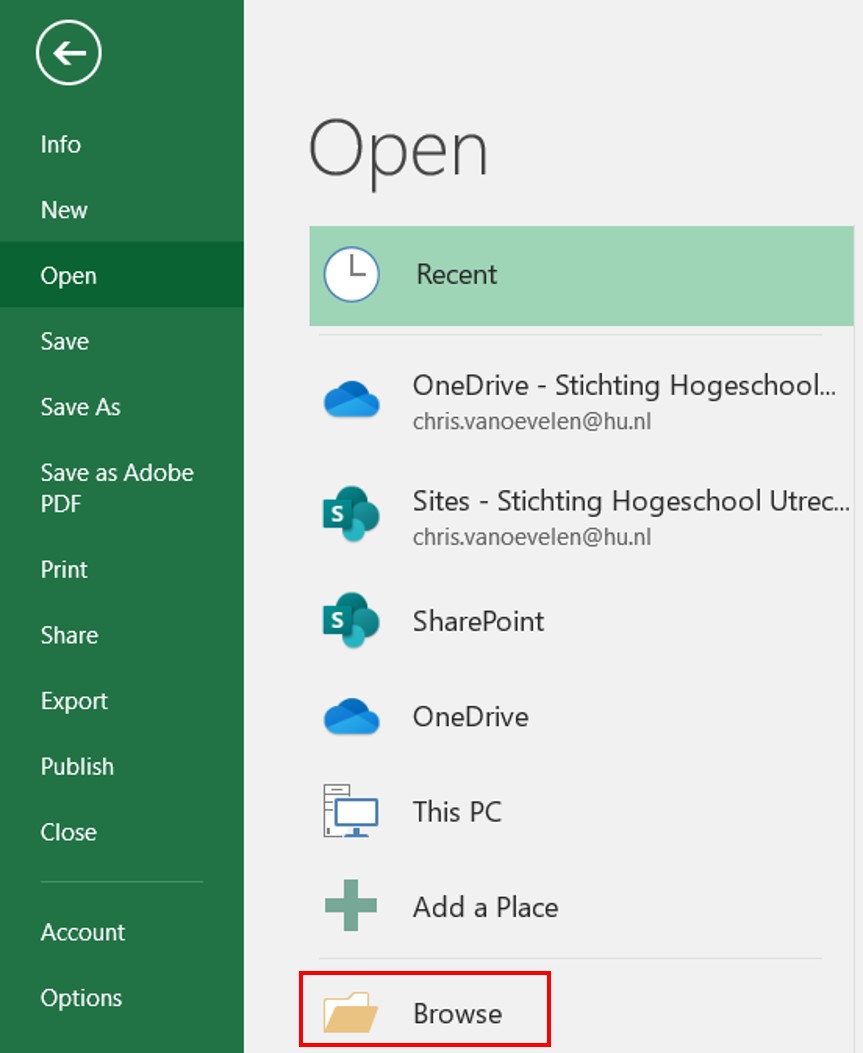
Task: Close the workbook via Close item
Action: pos(68,832)
